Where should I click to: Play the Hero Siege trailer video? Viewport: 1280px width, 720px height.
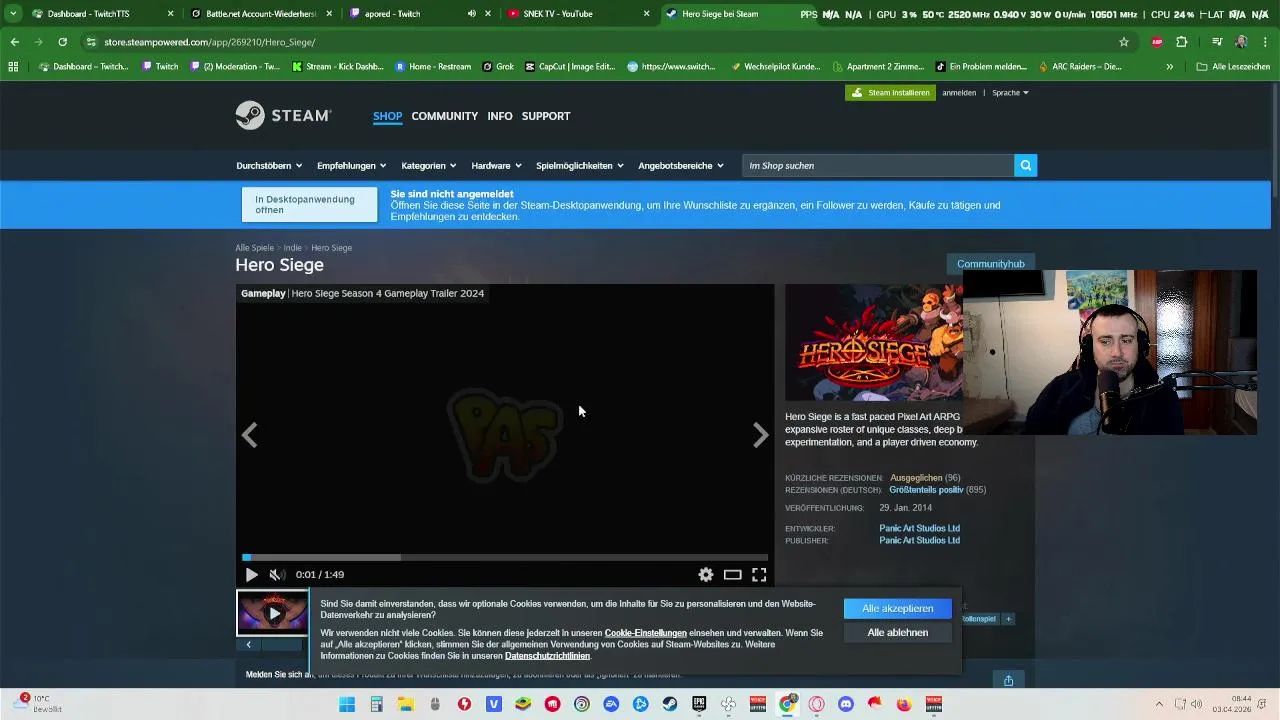(x=251, y=575)
